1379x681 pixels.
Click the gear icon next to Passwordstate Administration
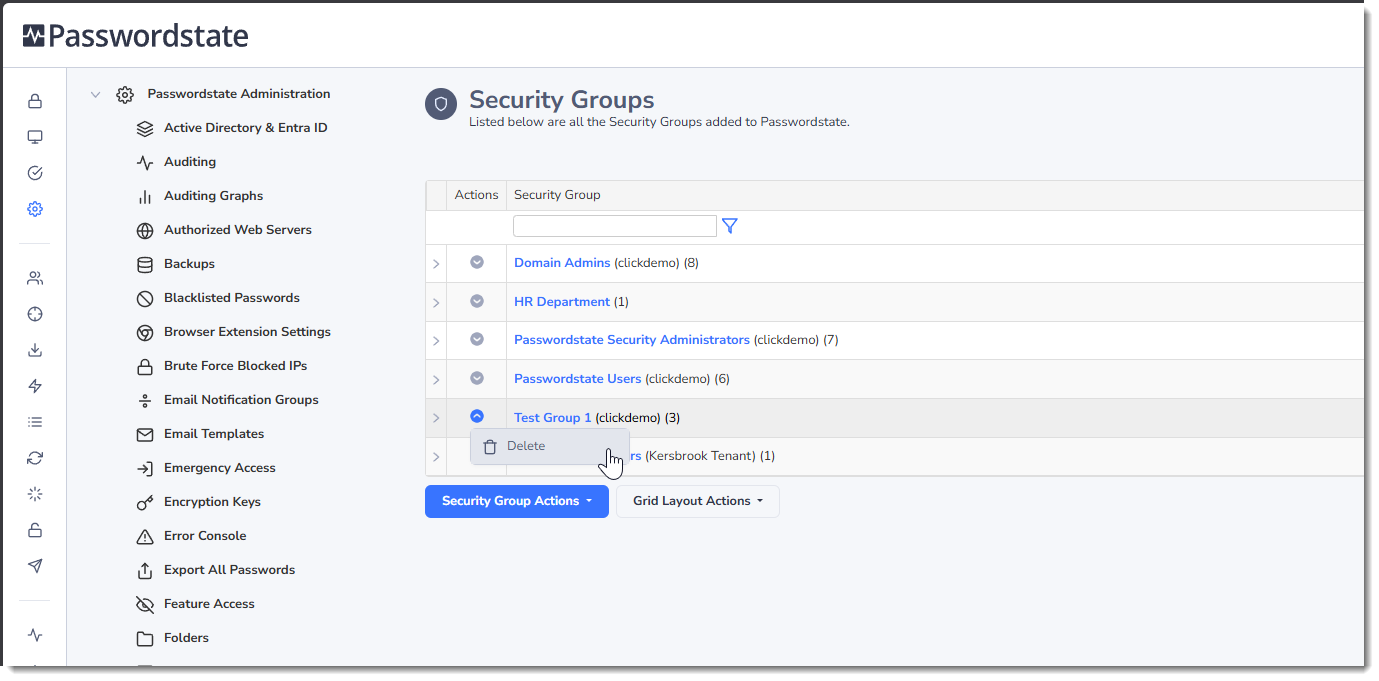pyautogui.click(x=125, y=95)
